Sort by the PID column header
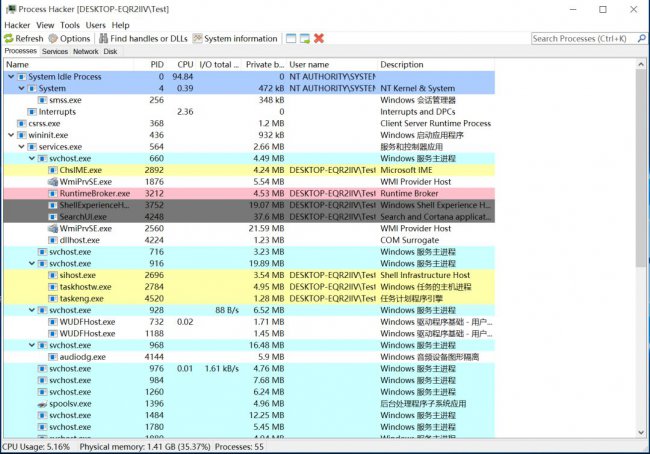 (150, 65)
